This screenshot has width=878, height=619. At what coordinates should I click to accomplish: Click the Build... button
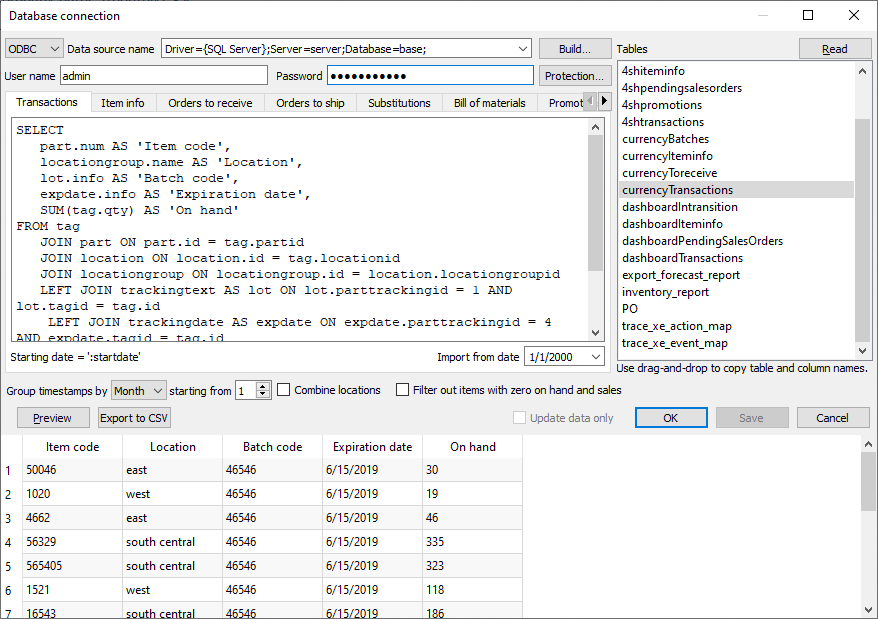(x=574, y=49)
